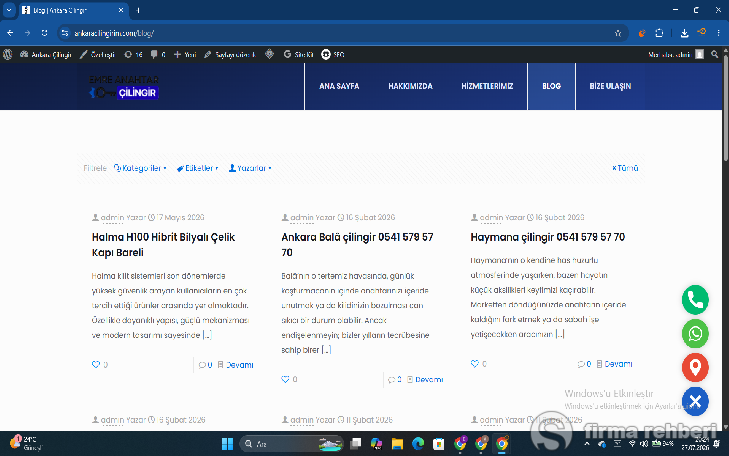Image resolution: width=729 pixels, height=456 pixels.
Task: Click the red map location pin icon
Action: point(695,367)
